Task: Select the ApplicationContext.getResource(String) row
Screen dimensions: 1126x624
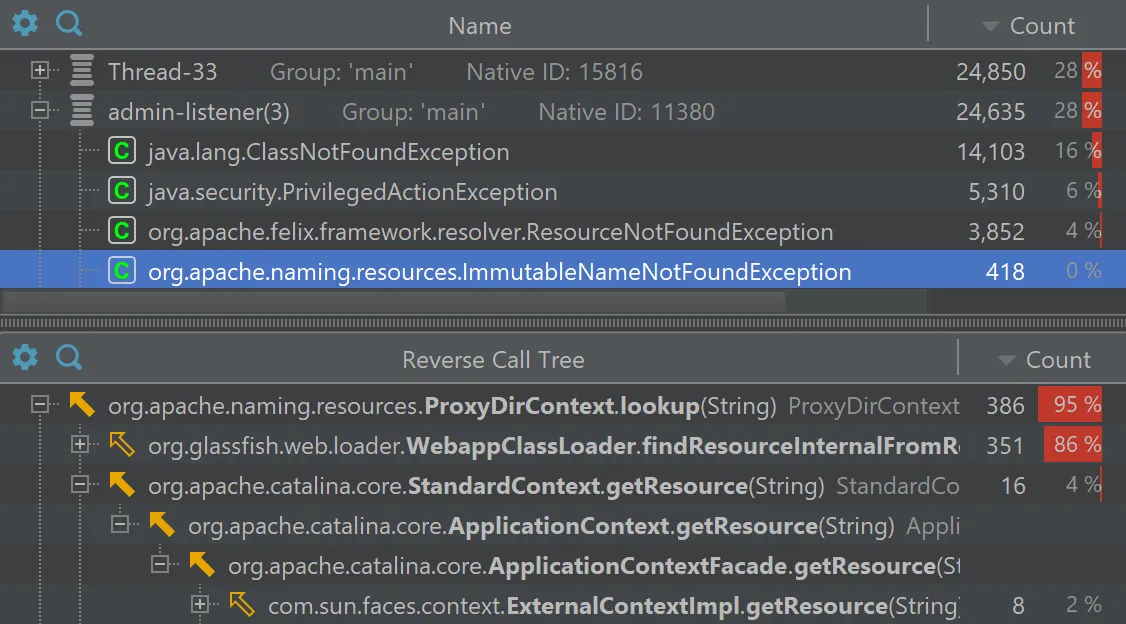Action: (563, 526)
